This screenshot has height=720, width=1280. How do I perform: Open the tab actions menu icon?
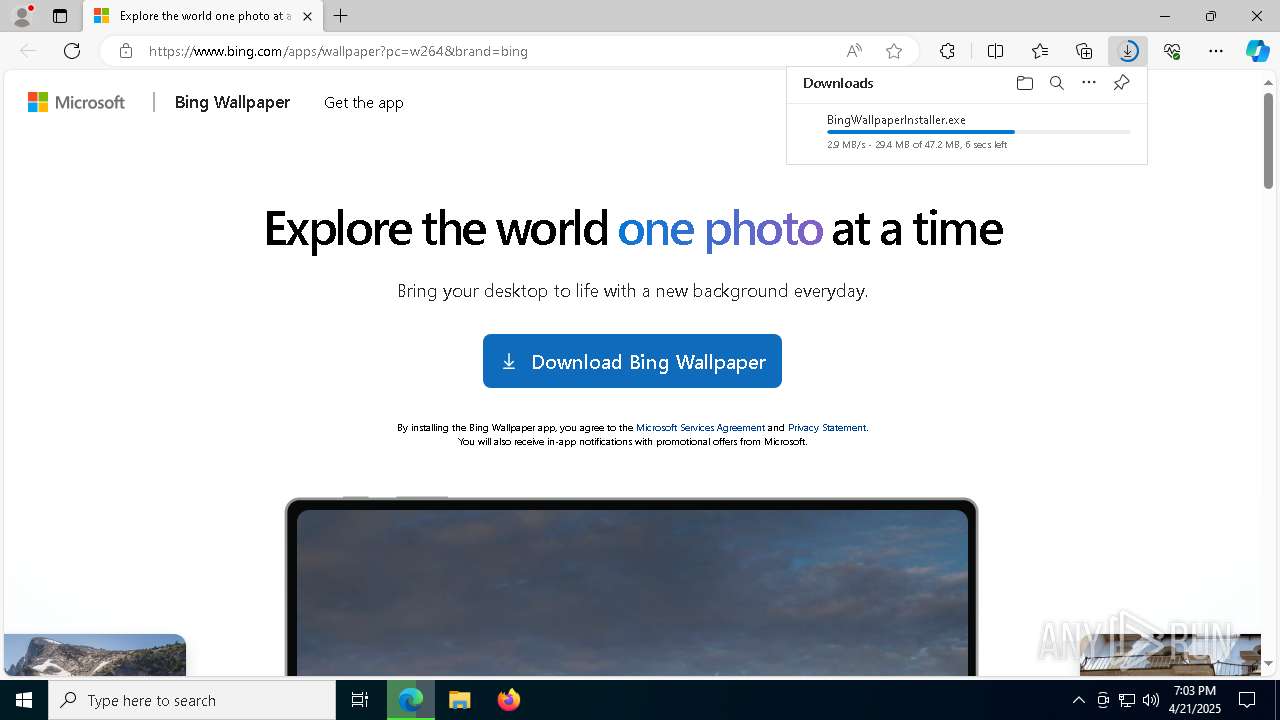[x=60, y=16]
